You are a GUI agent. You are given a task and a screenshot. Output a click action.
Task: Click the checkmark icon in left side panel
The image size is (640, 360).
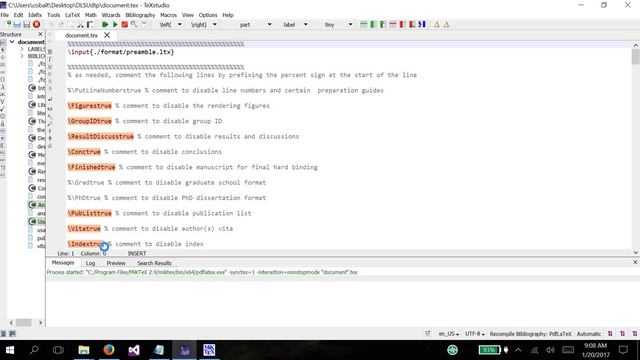(2, 109)
